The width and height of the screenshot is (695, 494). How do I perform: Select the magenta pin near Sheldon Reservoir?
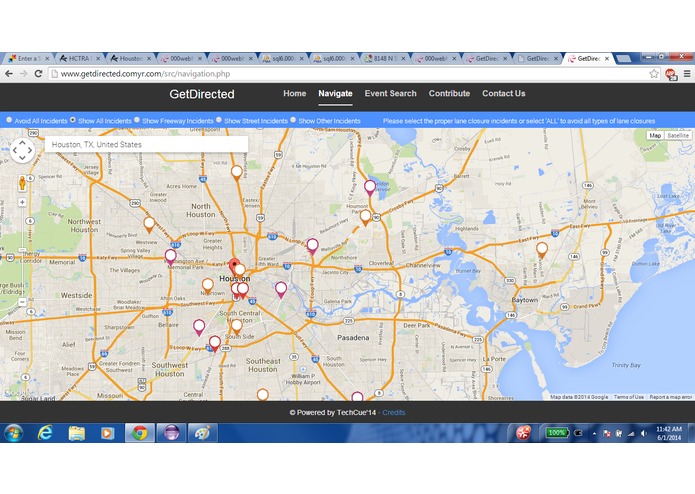(x=370, y=188)
